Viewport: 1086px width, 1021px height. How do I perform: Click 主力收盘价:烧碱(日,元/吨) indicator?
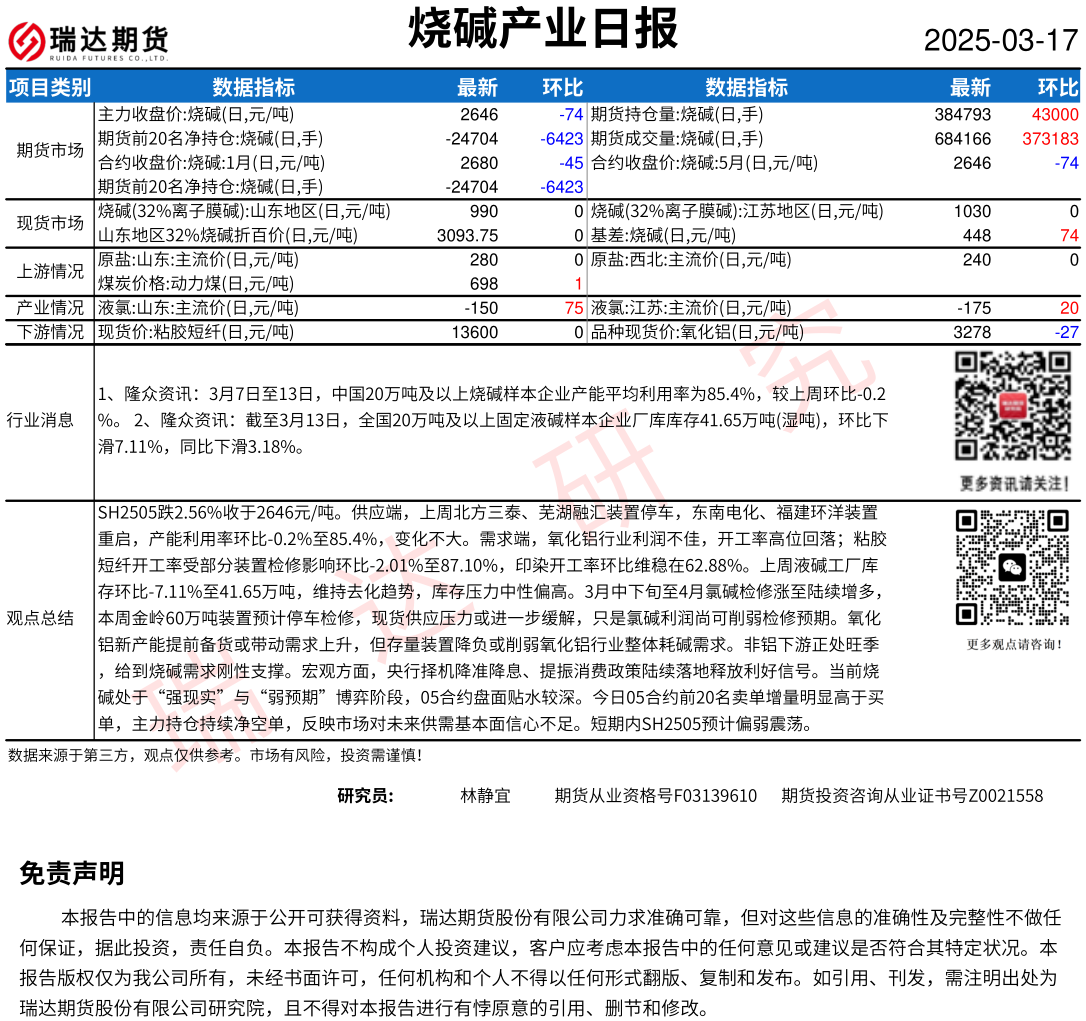[x=196, y=114]
